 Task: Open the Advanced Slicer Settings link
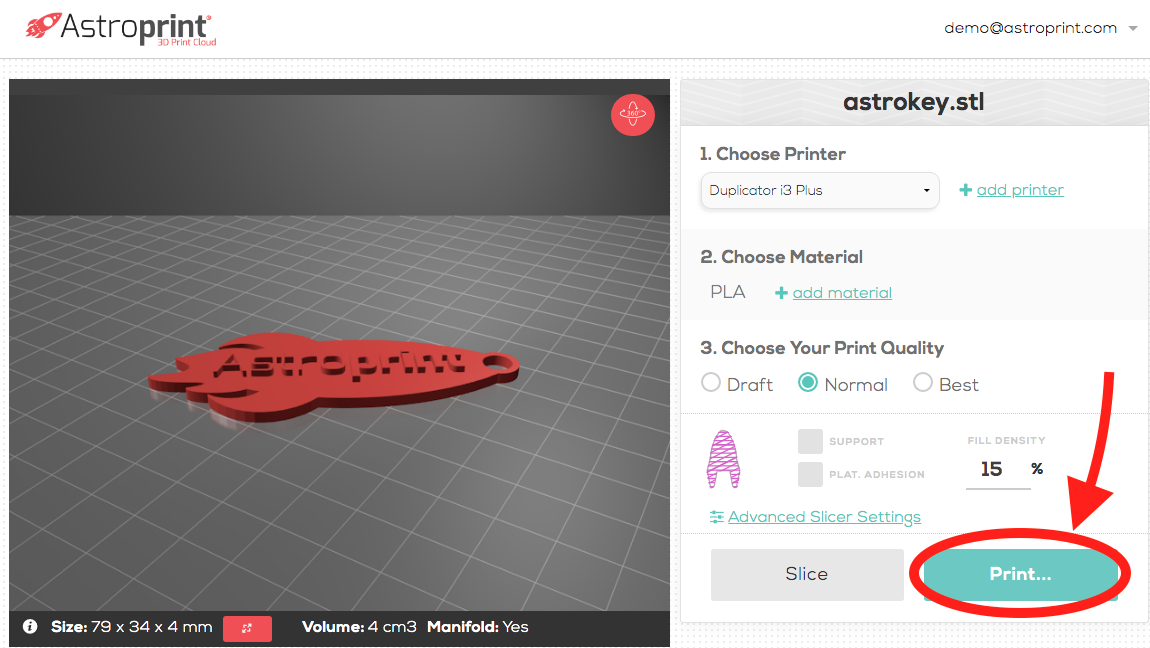[x=824, y=517]
